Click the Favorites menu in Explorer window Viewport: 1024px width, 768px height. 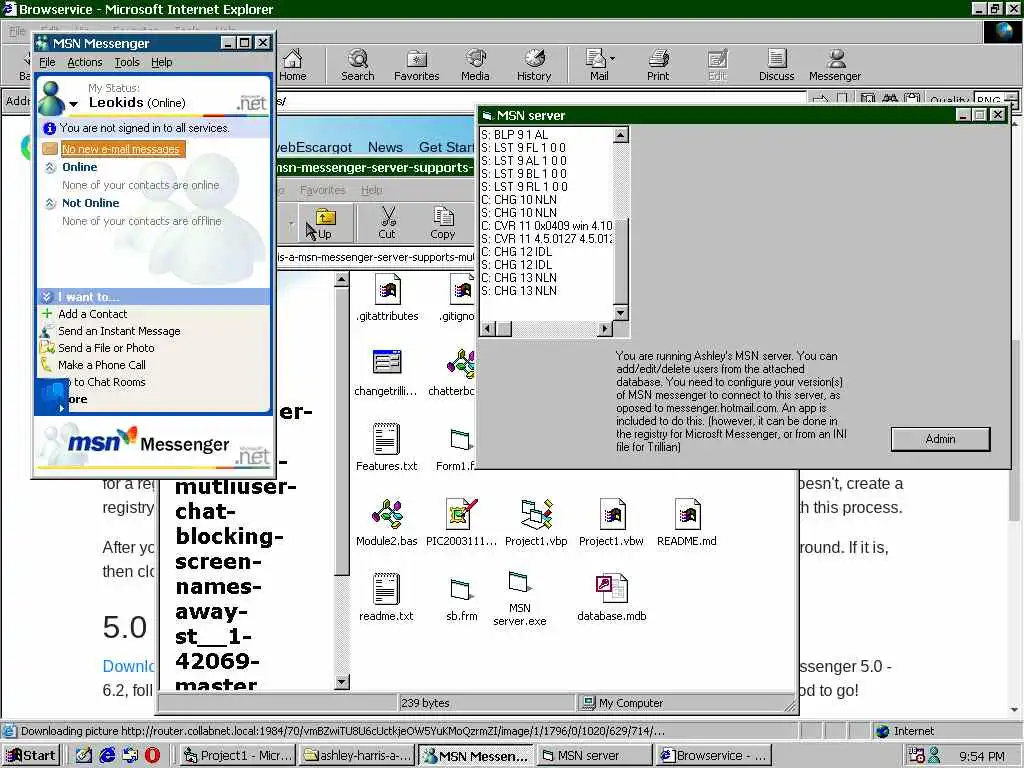[x=322, y=190]
